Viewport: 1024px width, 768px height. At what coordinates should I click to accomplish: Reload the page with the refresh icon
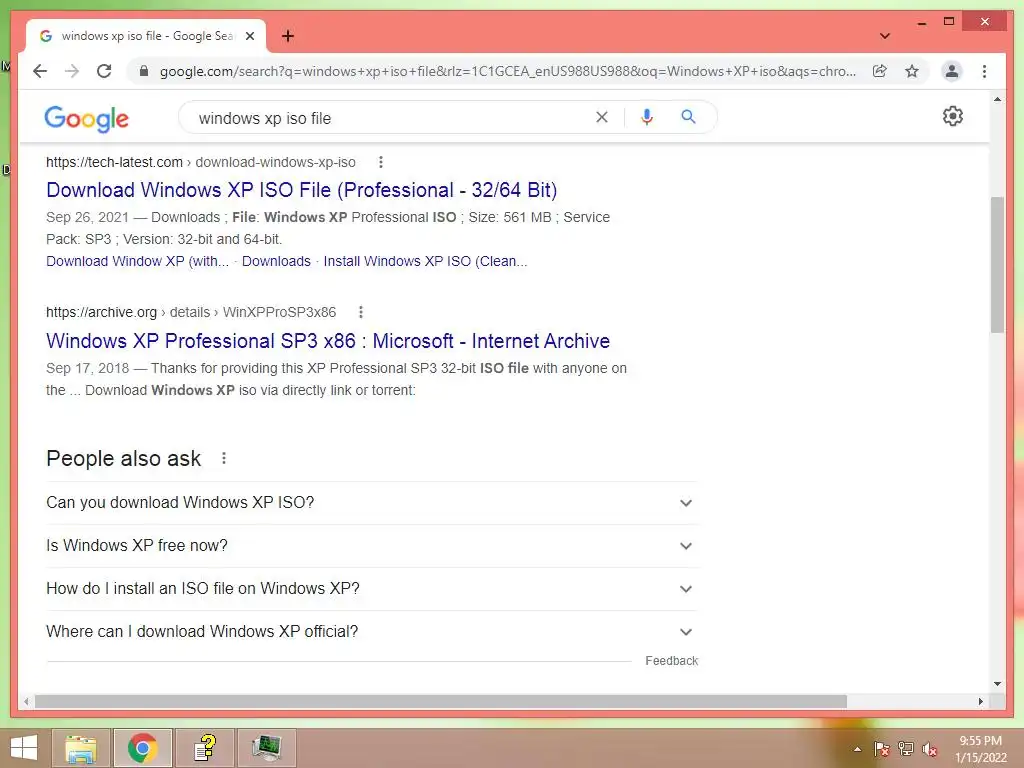pos(104,71)
